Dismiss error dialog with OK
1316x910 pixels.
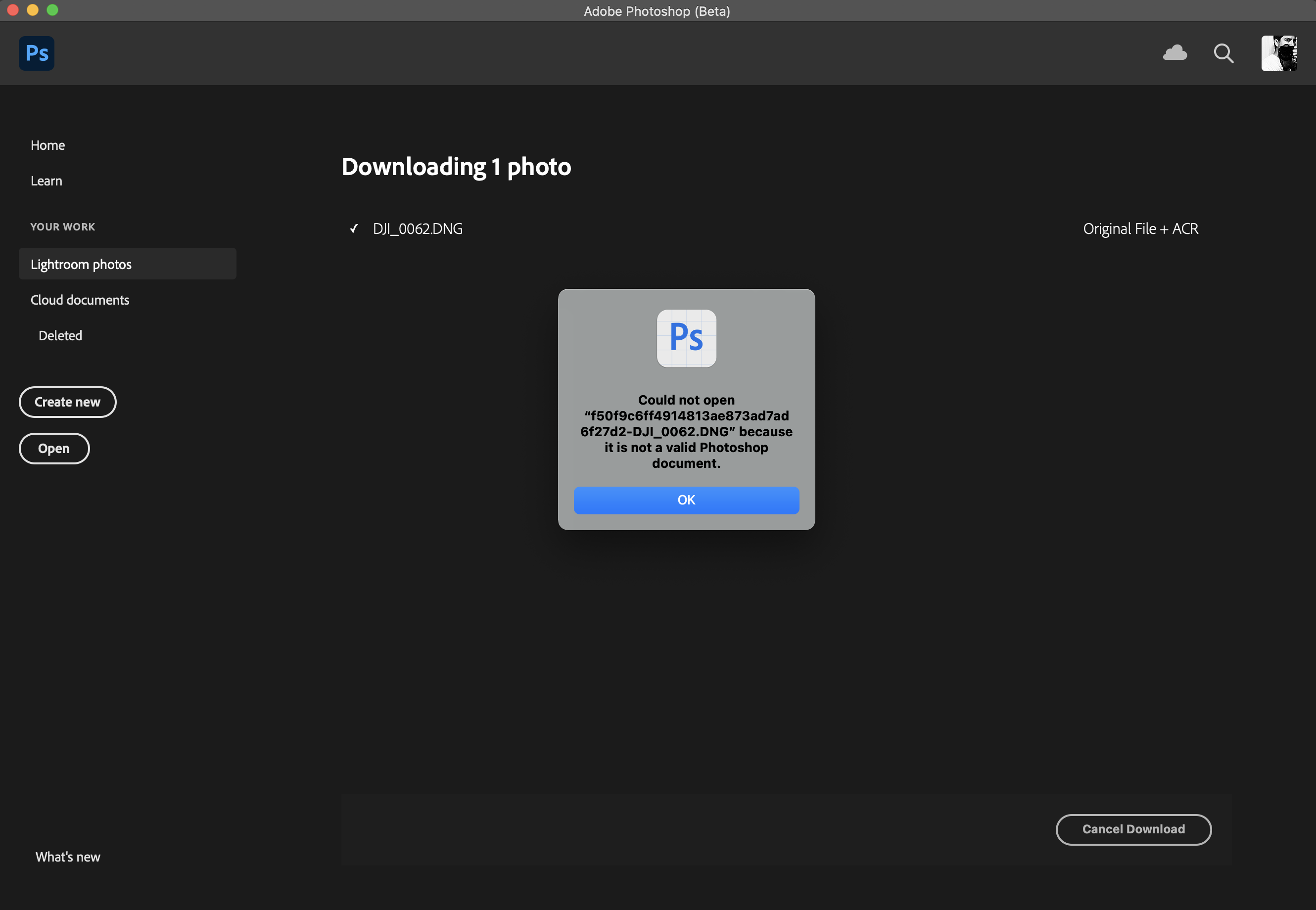tap(686, 500)
